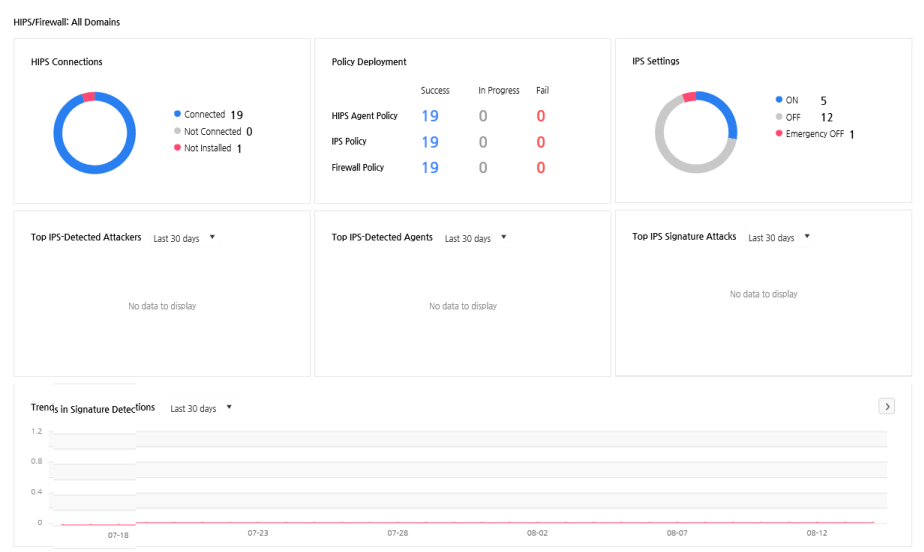Click the blue Connected legend dot

(x=177, y=114)
